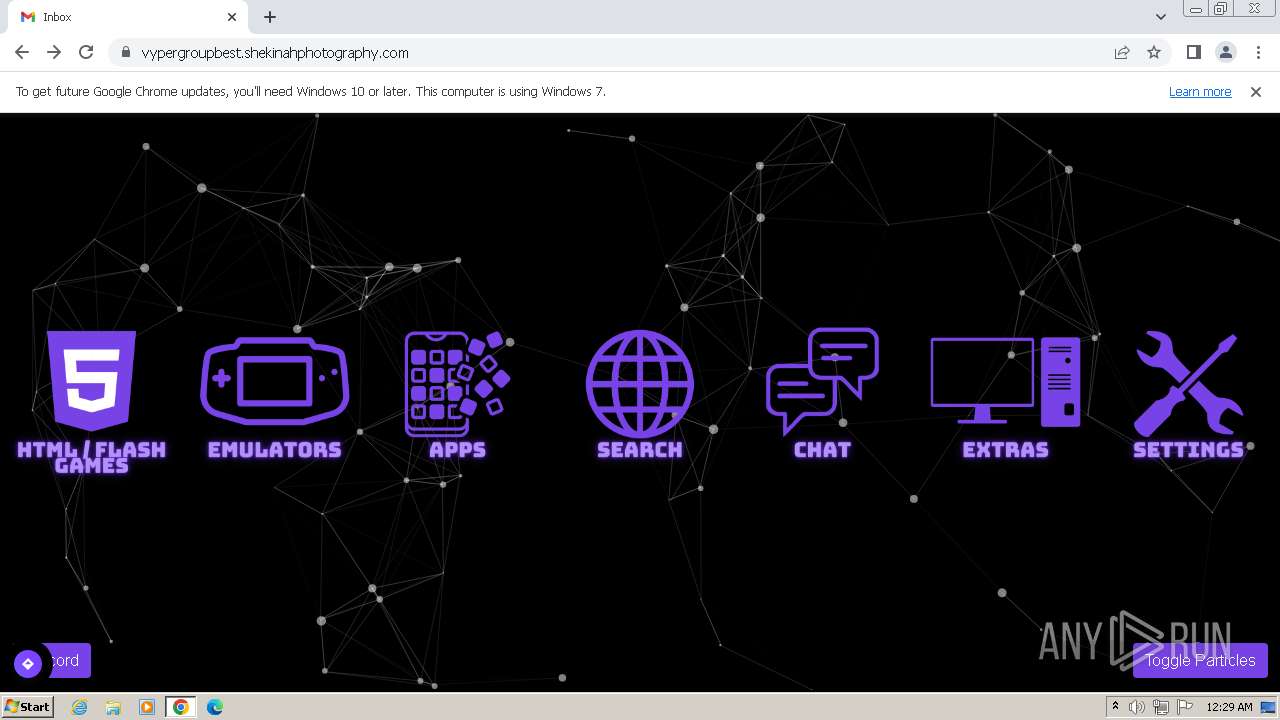Open a new browser tab
Screen dimensions: 1280x720
coord(270,17)
